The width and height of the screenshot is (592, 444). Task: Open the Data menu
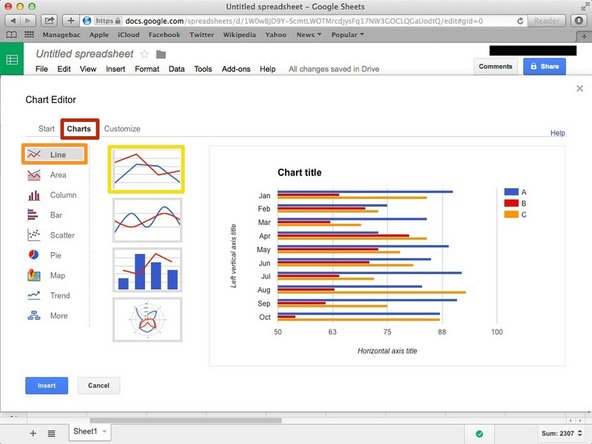[x=176, y=69]
